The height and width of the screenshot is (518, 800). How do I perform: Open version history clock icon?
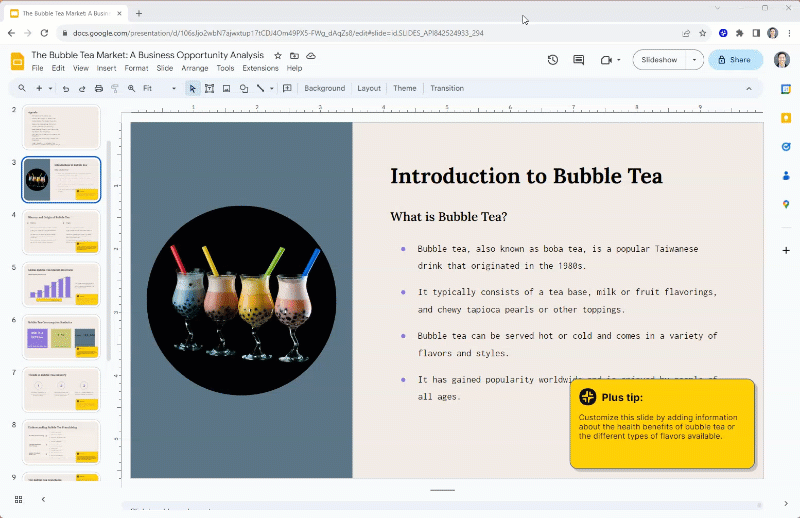coord(553,60)
